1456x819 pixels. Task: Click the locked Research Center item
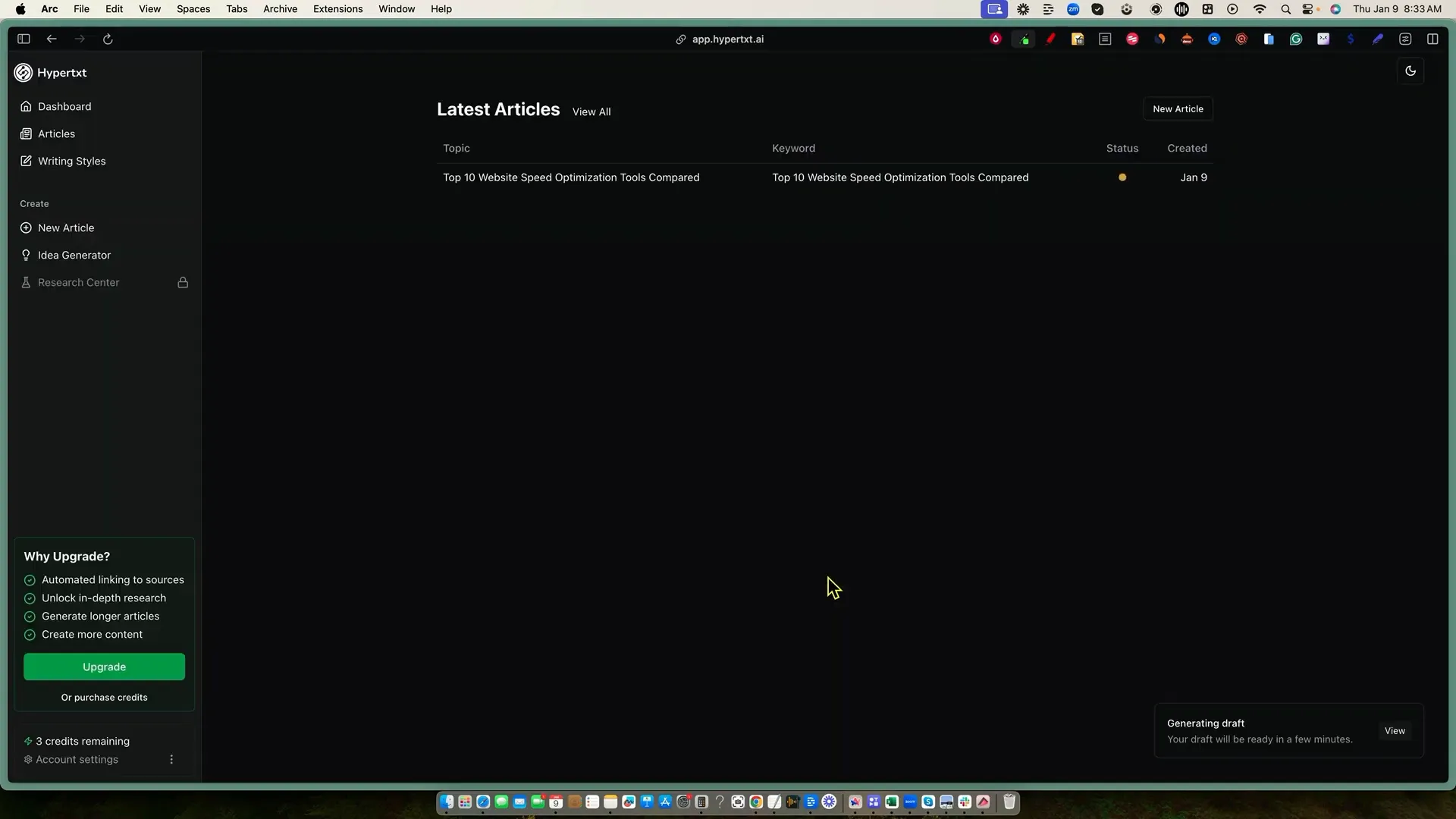(x=78, y=282)
